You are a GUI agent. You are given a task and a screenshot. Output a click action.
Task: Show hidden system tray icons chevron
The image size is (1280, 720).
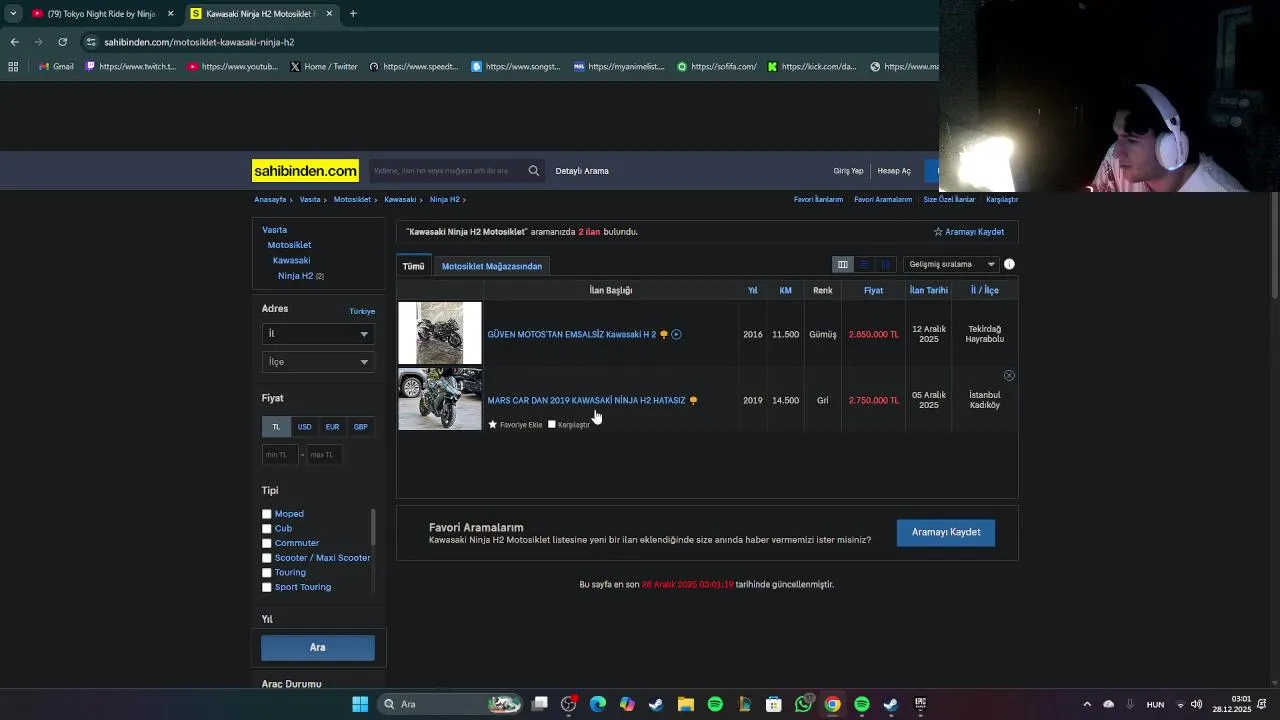tap(1087, 704)
